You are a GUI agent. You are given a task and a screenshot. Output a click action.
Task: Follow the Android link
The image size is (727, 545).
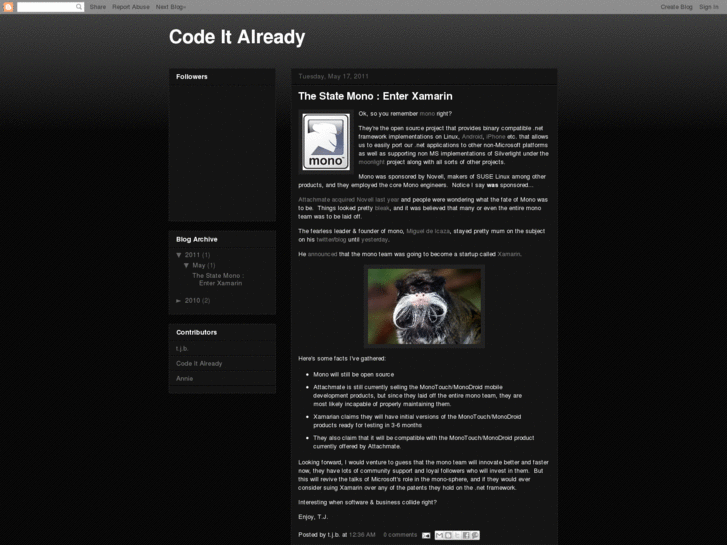[472, 137]
